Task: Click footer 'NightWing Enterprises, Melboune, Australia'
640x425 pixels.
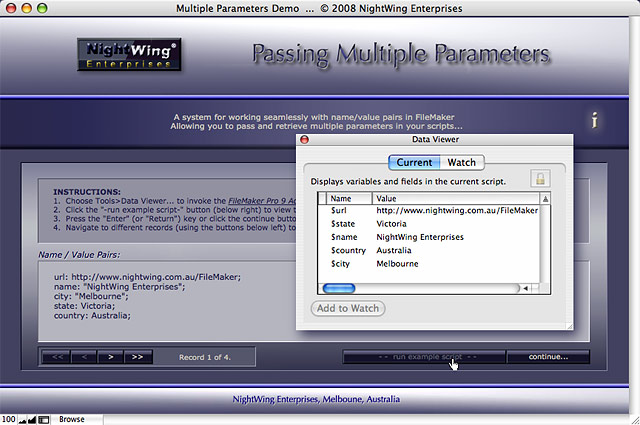Action: (316, 399)
